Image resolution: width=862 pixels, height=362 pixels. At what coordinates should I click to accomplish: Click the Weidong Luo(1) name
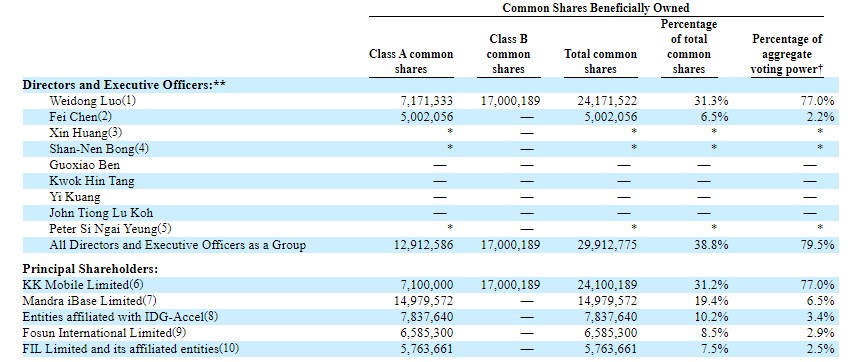click(92, 101)
